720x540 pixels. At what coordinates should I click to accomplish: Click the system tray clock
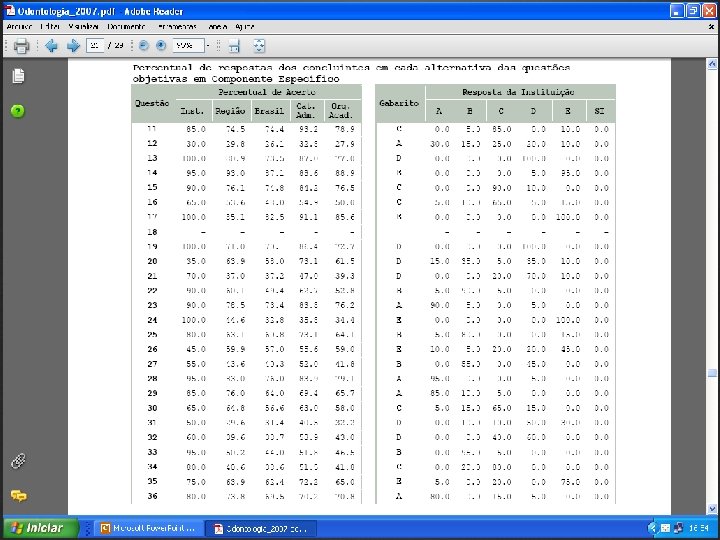tap(698, 528)
